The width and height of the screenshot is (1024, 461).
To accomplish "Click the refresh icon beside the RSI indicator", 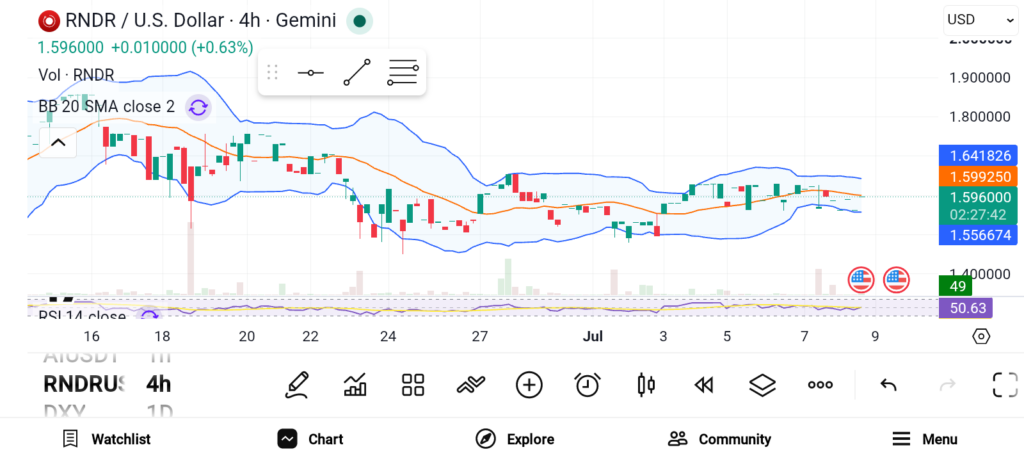I will (x=150, y=316).
